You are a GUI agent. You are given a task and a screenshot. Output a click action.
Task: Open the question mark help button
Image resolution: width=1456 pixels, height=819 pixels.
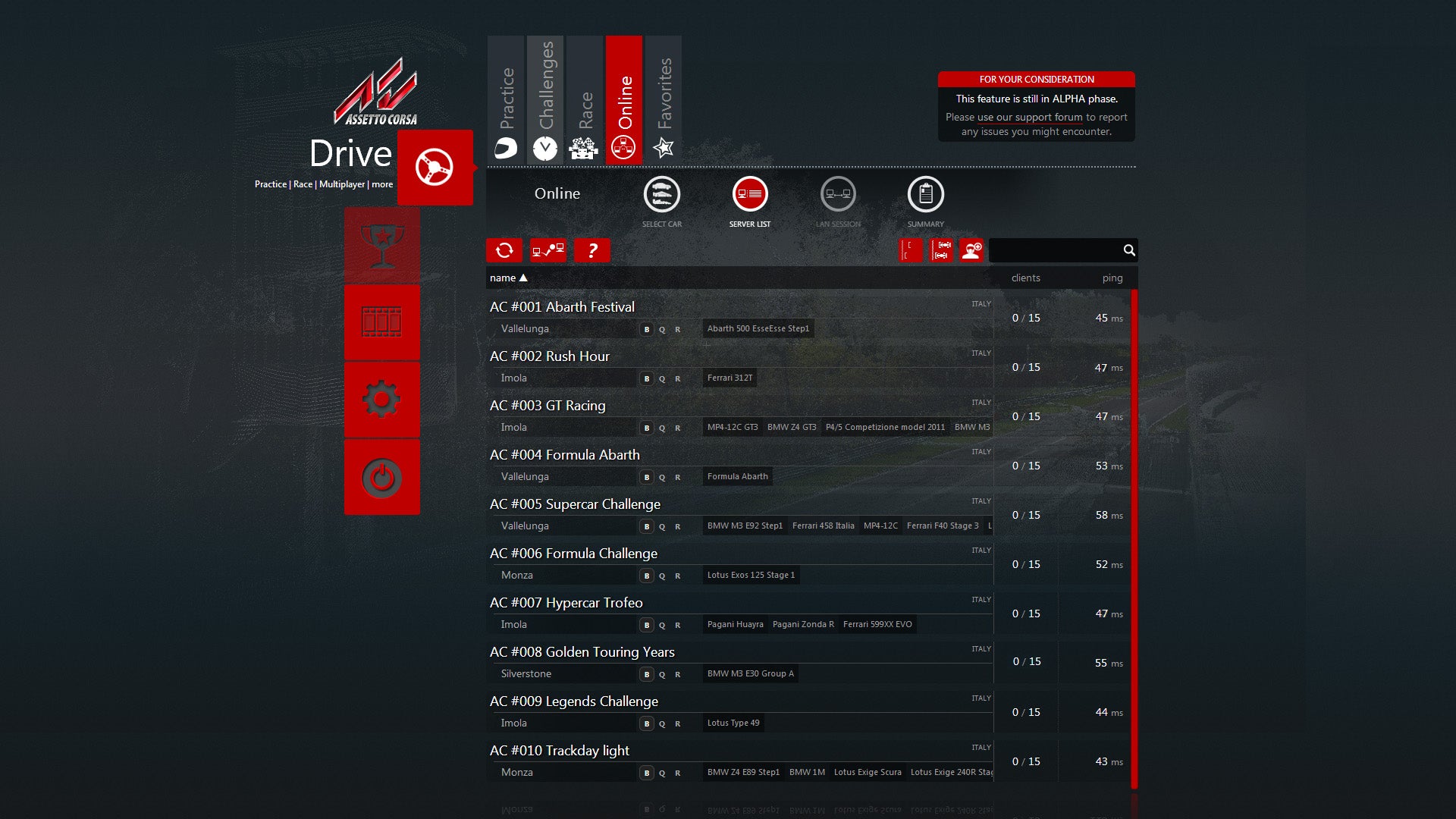592,250
